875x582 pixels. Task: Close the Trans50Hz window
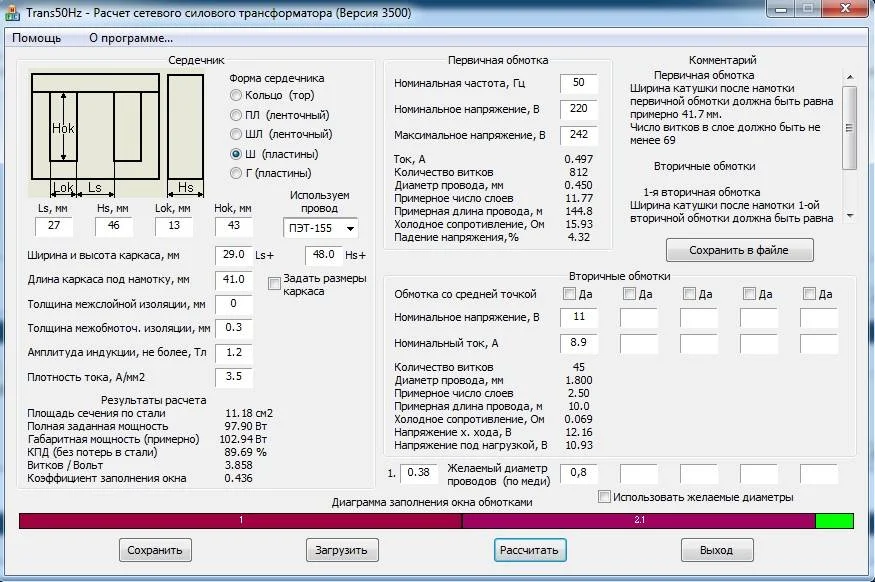pyautogui.click(x=845, y=9)
